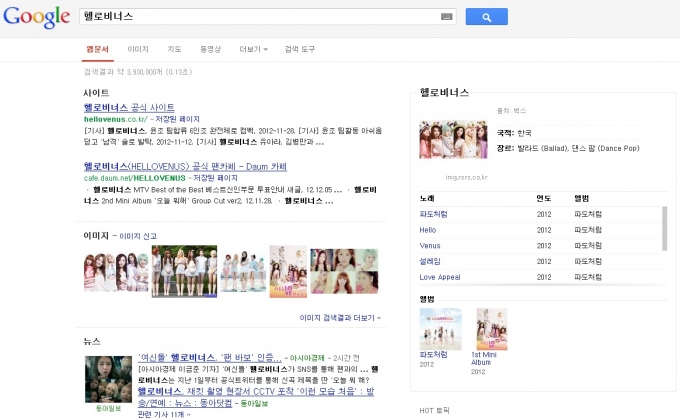Open third image result, group on beach
This screenshot has width=680, height=419.
click(243, 271)
